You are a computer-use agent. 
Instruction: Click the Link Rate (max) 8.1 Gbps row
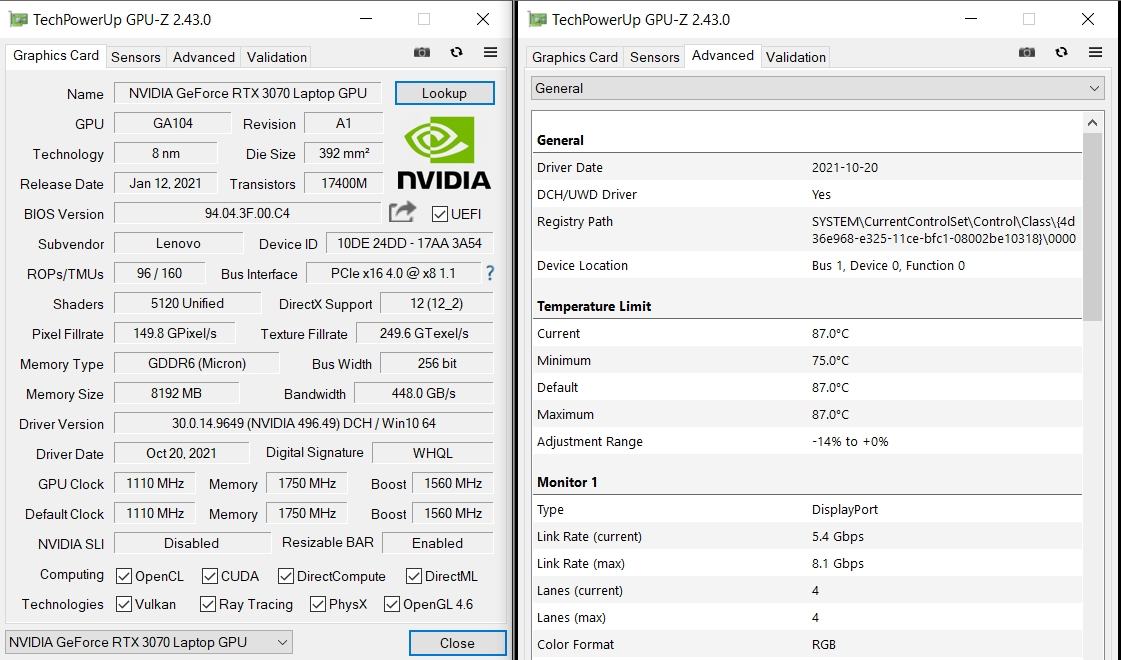click(807, 563)
